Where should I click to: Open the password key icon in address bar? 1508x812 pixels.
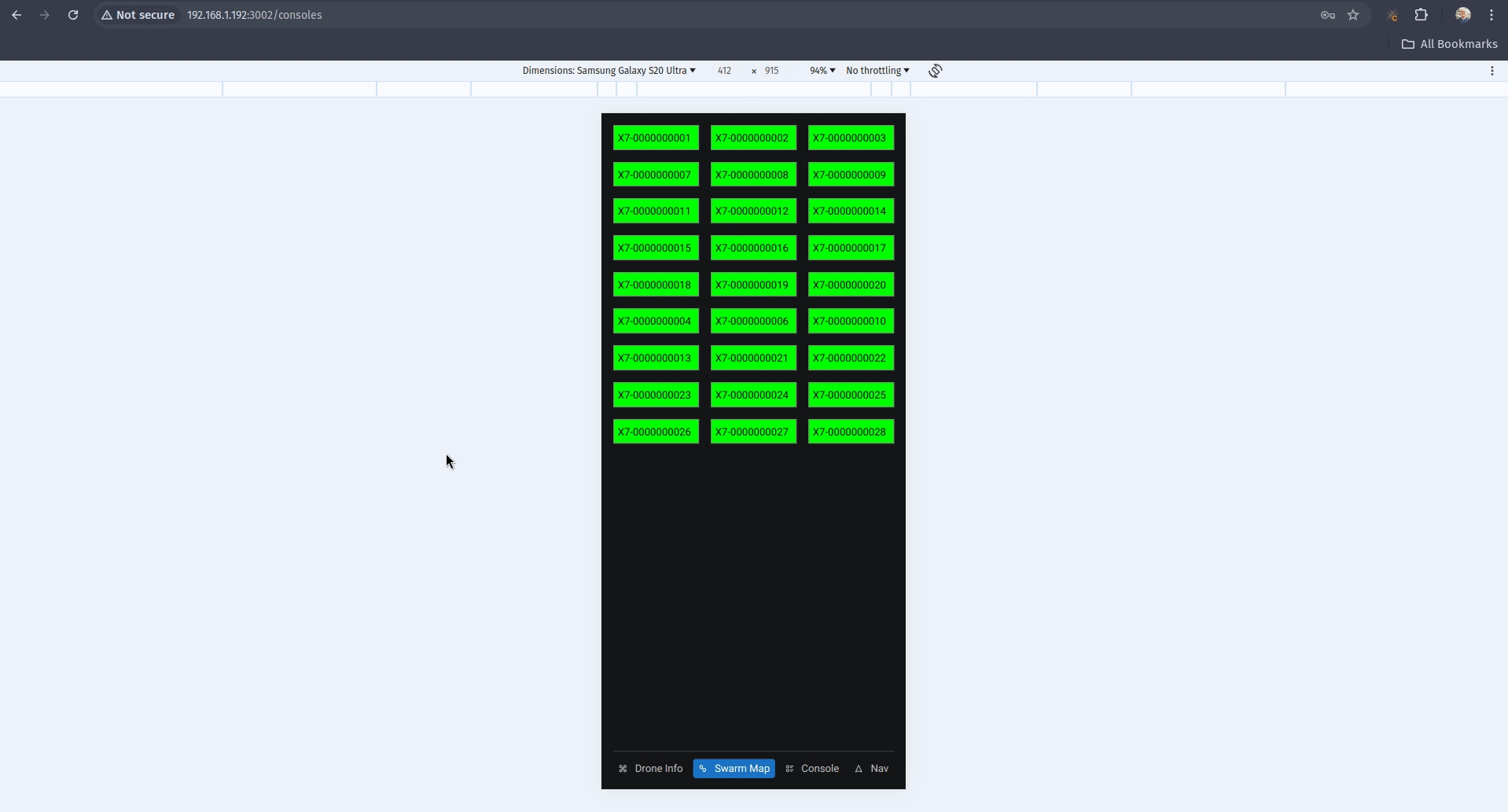[1328, 15]
